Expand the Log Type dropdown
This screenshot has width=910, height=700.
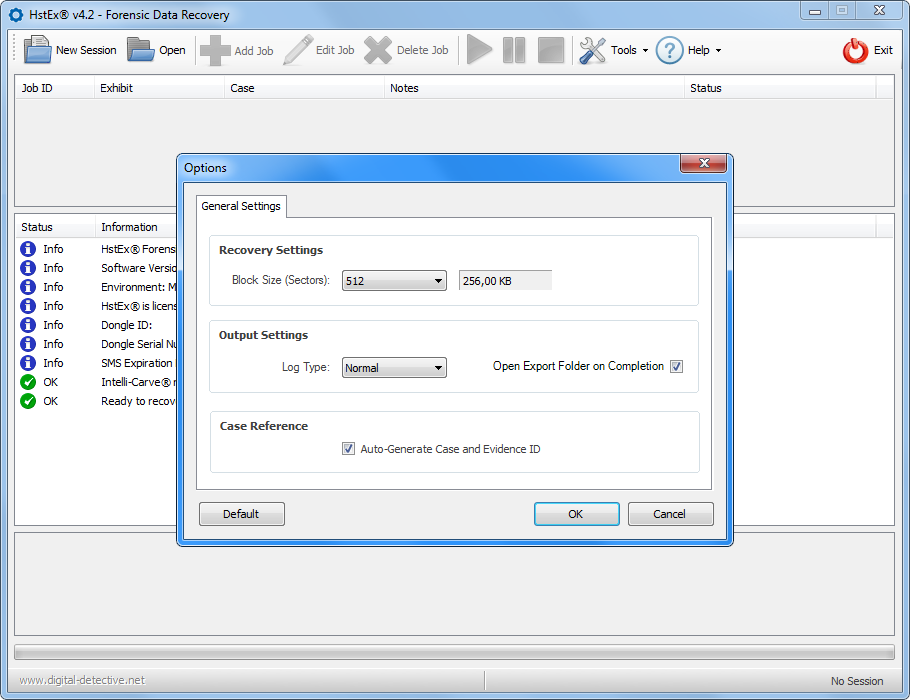pyautogui.click(x=394, y=368)
